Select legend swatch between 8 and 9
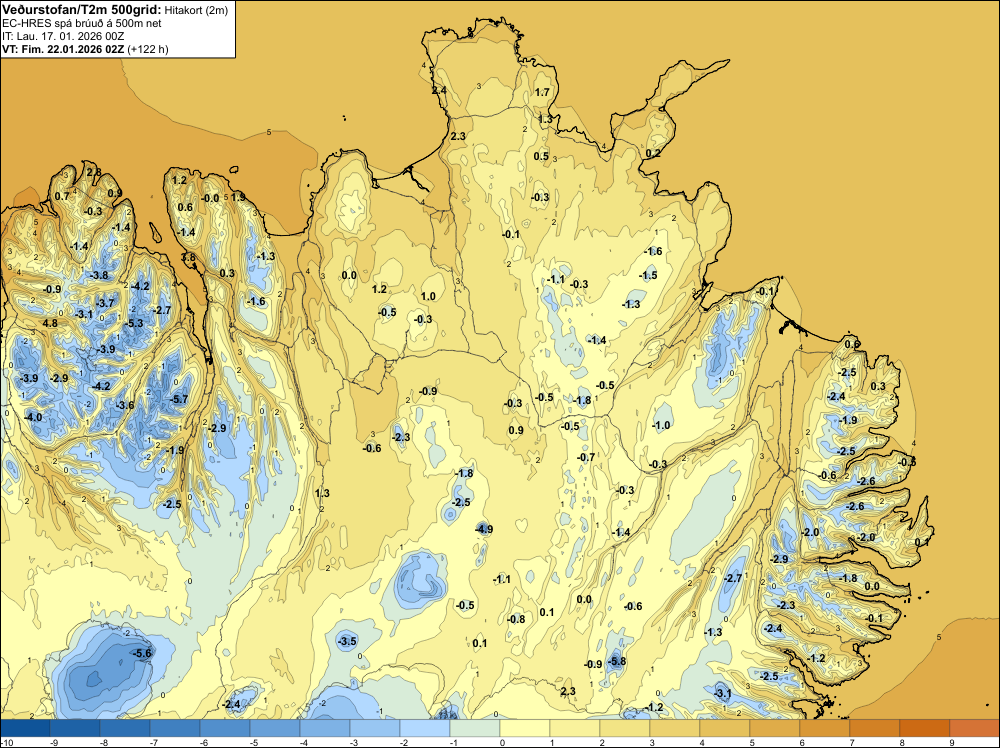The height and width of the screenshot is (748, 1000). 925,728
